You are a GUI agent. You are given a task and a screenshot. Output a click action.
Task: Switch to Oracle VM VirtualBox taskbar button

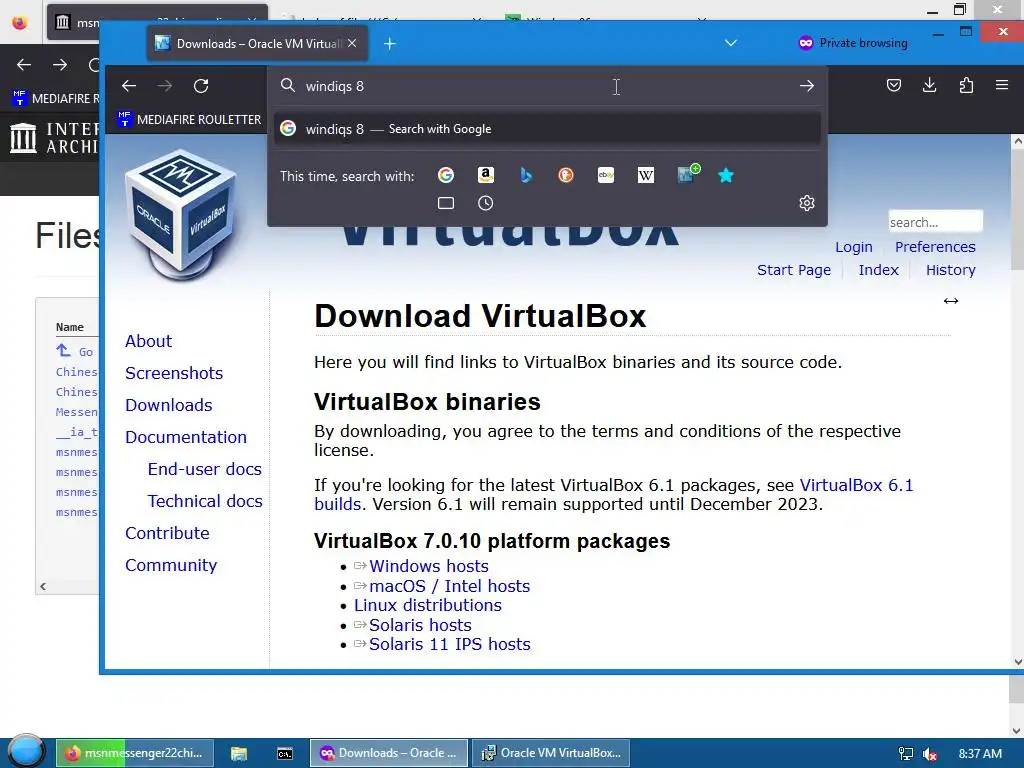coord(551,753)
